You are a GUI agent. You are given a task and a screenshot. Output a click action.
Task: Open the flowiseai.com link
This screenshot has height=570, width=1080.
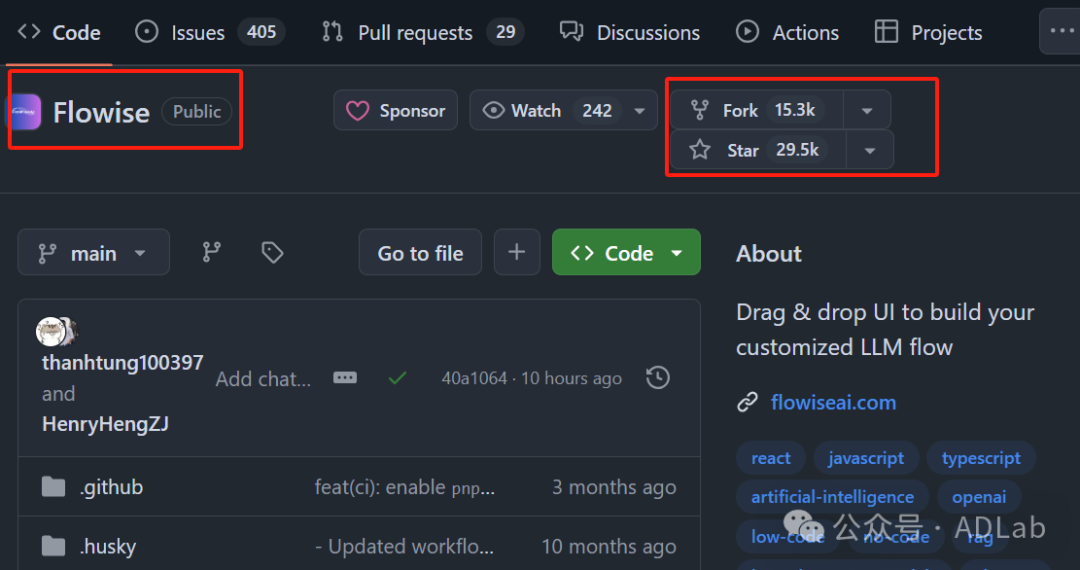coord(833,402)
